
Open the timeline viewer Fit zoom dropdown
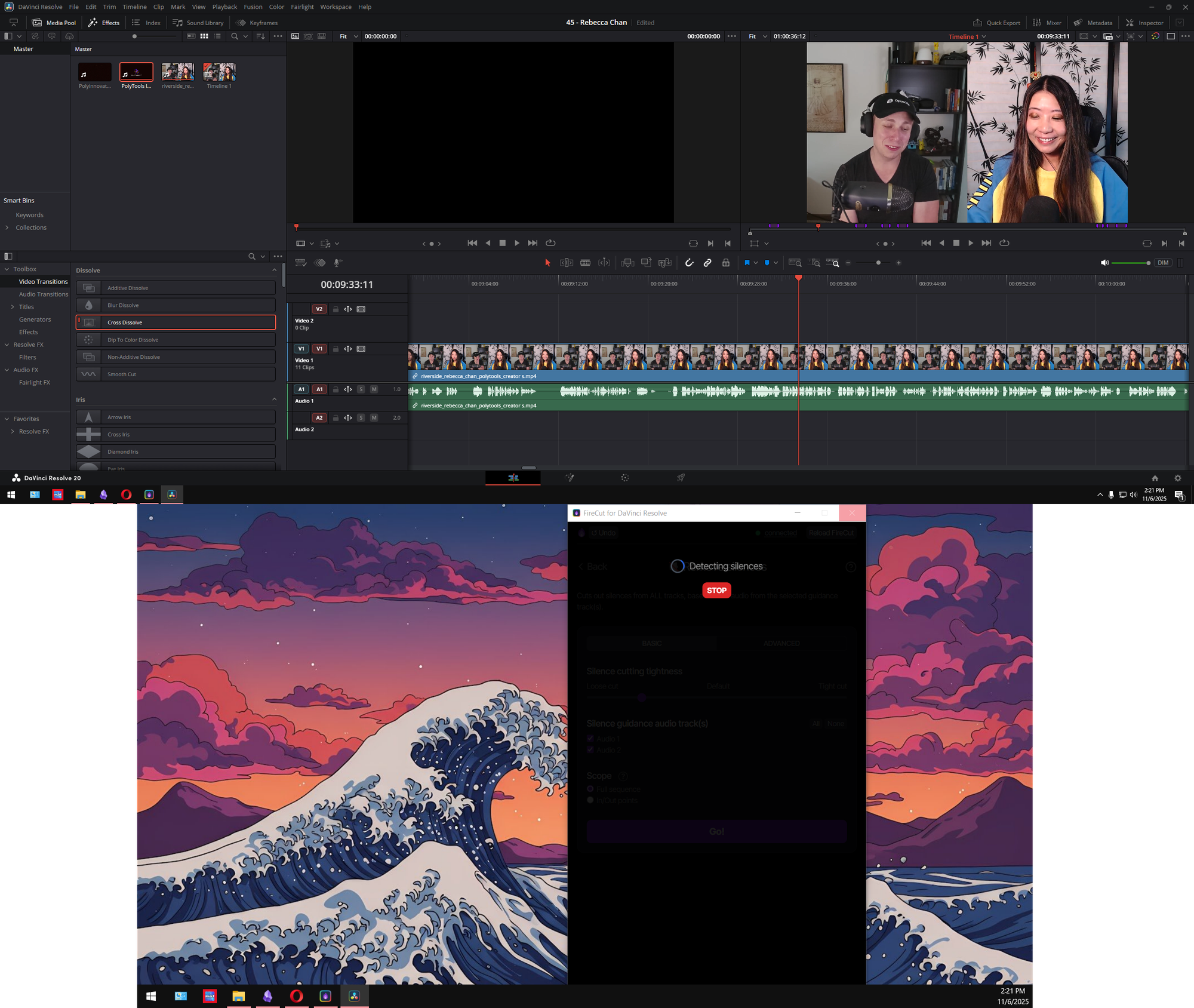(x=758, y=36)
